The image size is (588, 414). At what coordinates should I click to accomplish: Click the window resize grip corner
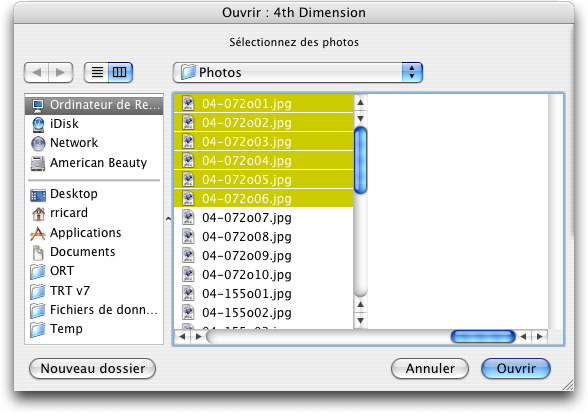(568, 385)
